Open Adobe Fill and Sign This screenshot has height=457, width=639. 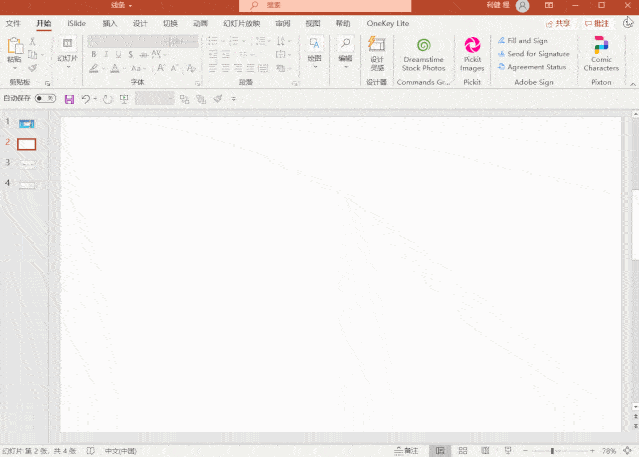coord(526,41)
